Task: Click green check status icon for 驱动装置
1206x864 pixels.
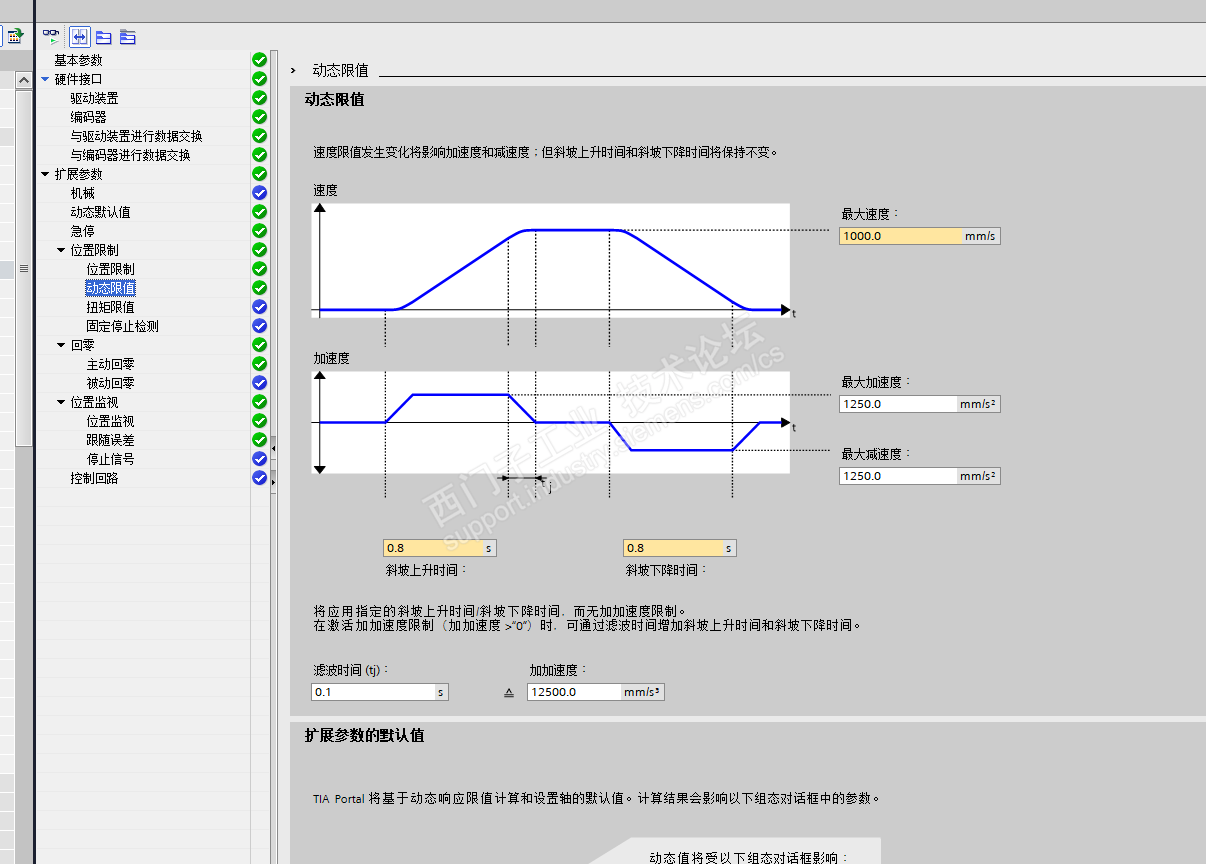Action: coord(259,98)
